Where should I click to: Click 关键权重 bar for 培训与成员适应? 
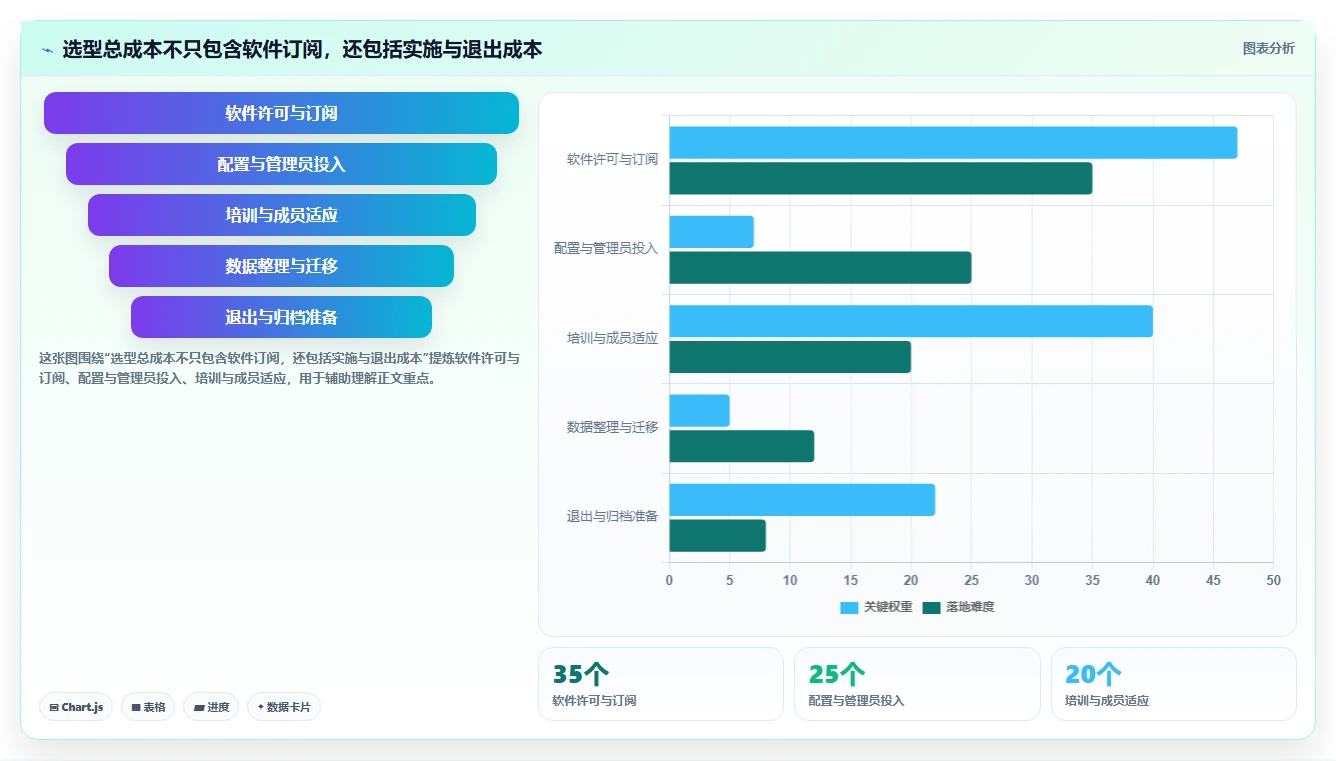pyautogui.click(x=911, y=321)
